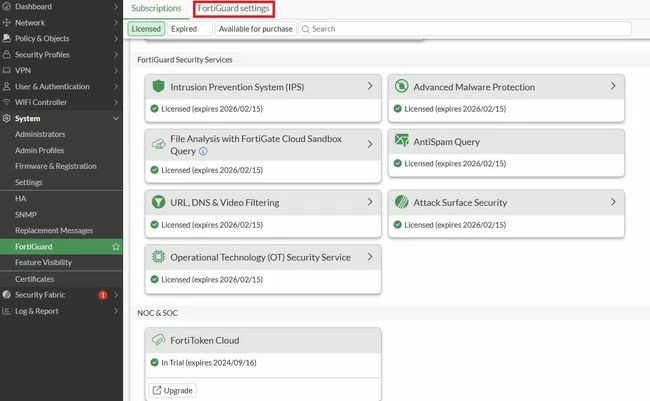The height and width of the screenshot is (401, 650).
Task: Click the Advanced Malware Protection icon
Action: pos(401,86)
